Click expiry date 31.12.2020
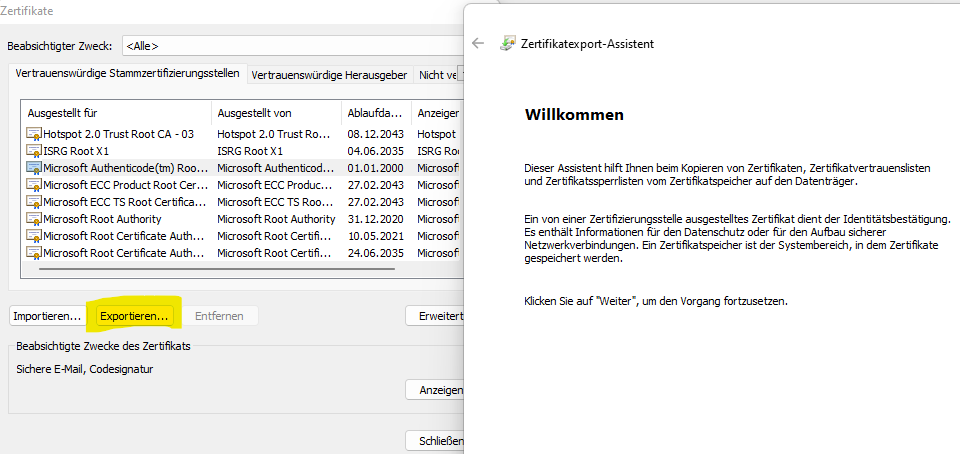The width and height of the screenshot is (960, 454). tap(376, 218)
